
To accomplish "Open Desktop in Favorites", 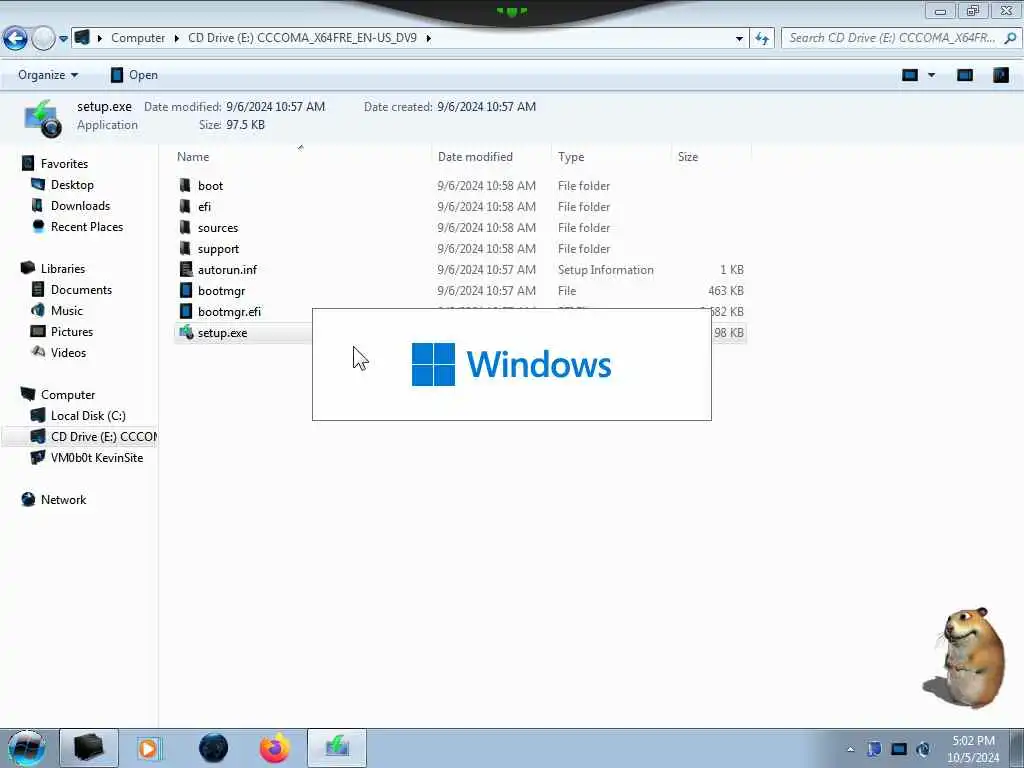I will tap(72, 185).
